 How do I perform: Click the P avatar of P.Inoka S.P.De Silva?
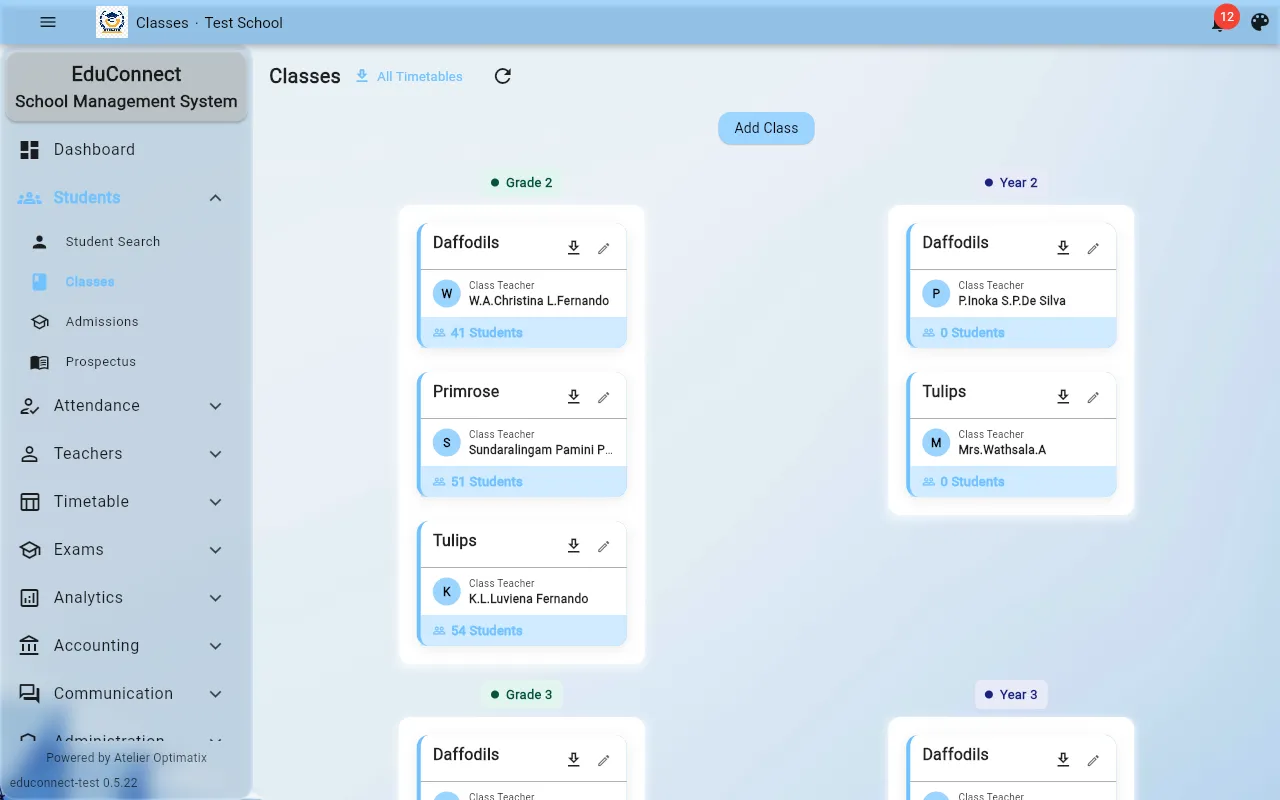[936, 294]
